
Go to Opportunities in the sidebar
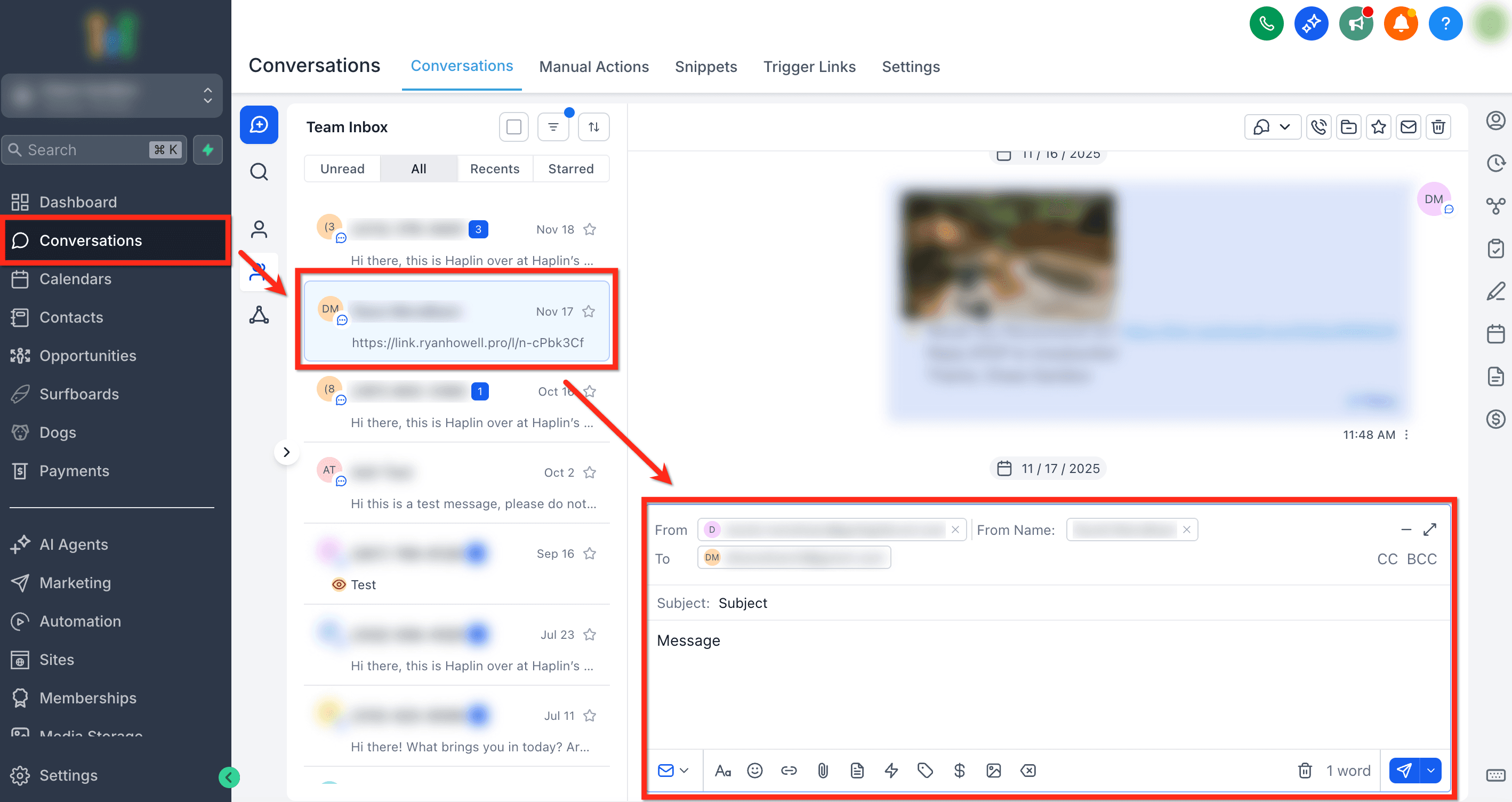[x=87, y=356]
